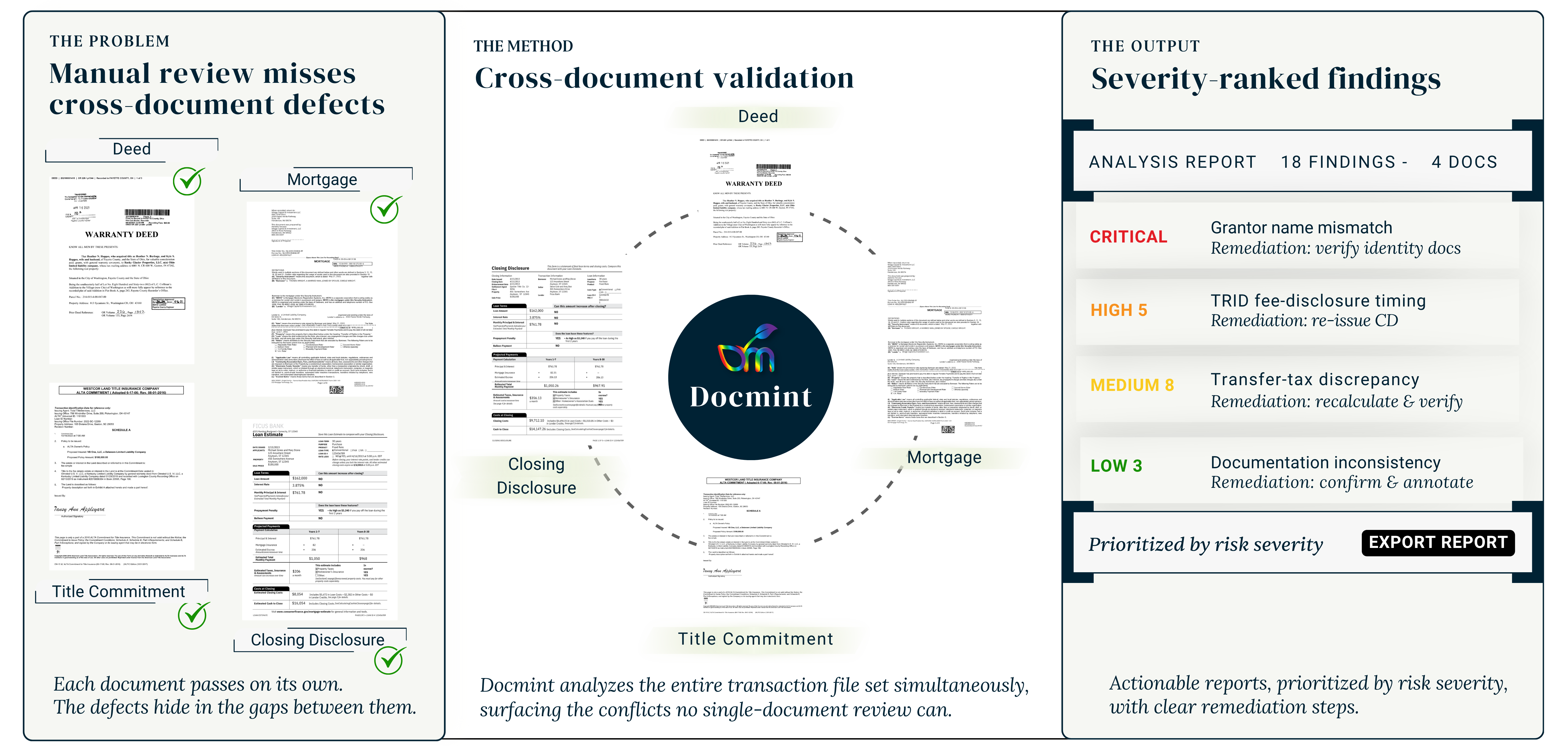Click 'Remediation: verify identity docs' text
Image resolution: width=1568 pixels, height=746 pixels.
[1335, 248]
